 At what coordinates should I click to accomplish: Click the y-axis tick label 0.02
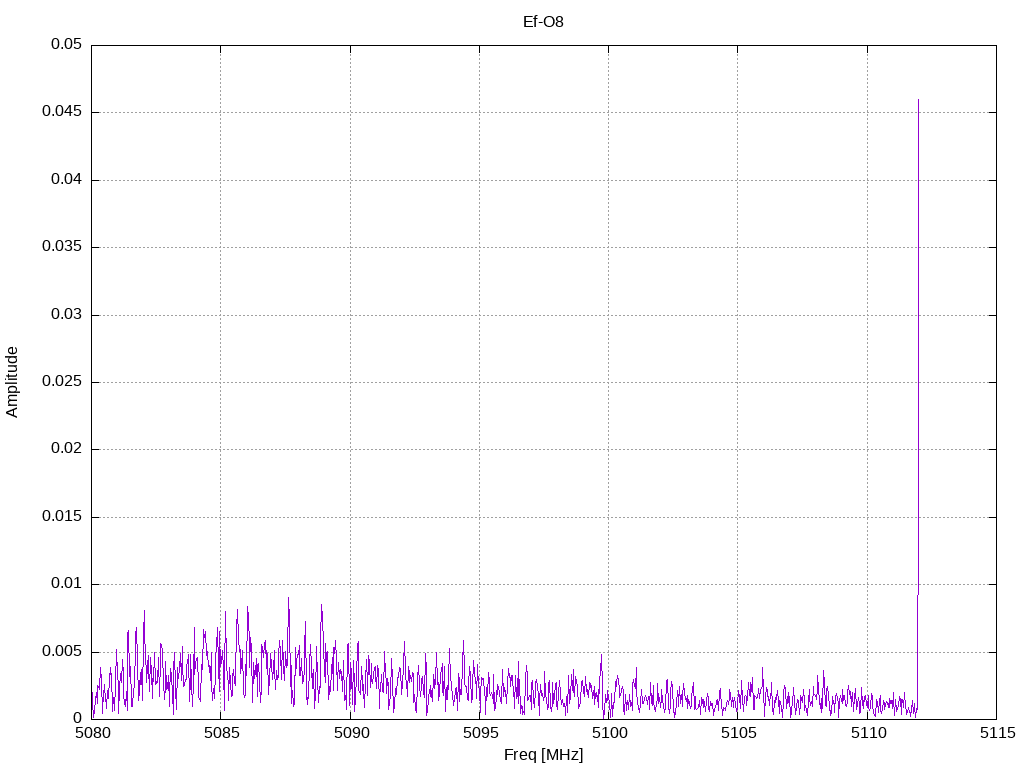tap(67, 448)
